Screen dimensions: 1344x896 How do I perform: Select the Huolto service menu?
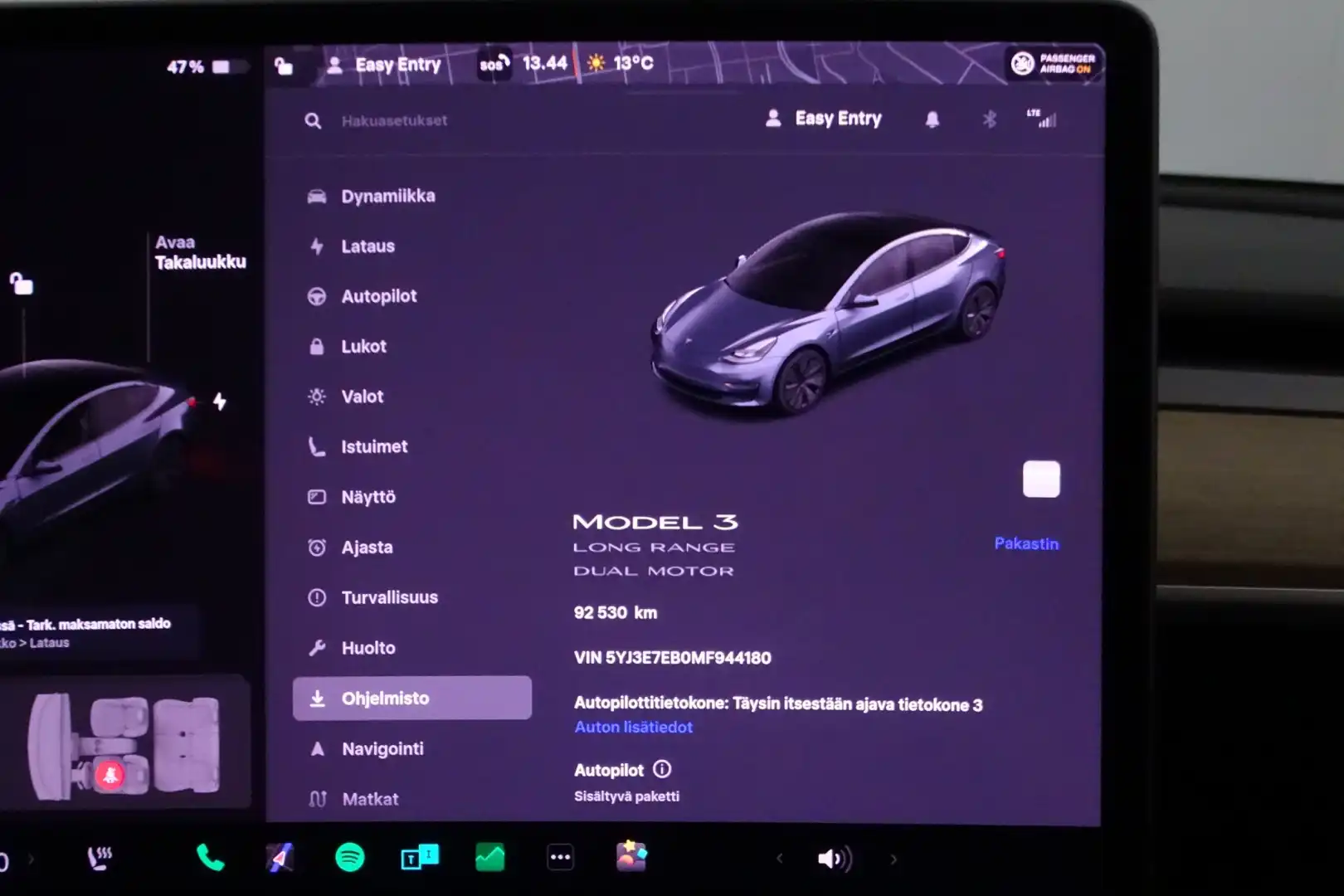(x=352, y=648)
